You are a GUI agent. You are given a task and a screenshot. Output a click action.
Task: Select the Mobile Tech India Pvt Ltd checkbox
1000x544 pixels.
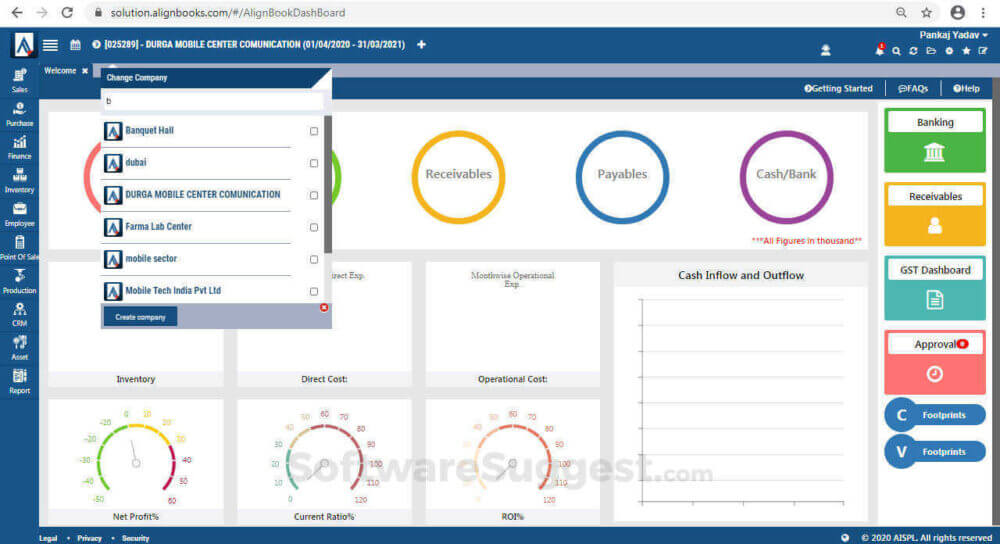pos(314,291)
